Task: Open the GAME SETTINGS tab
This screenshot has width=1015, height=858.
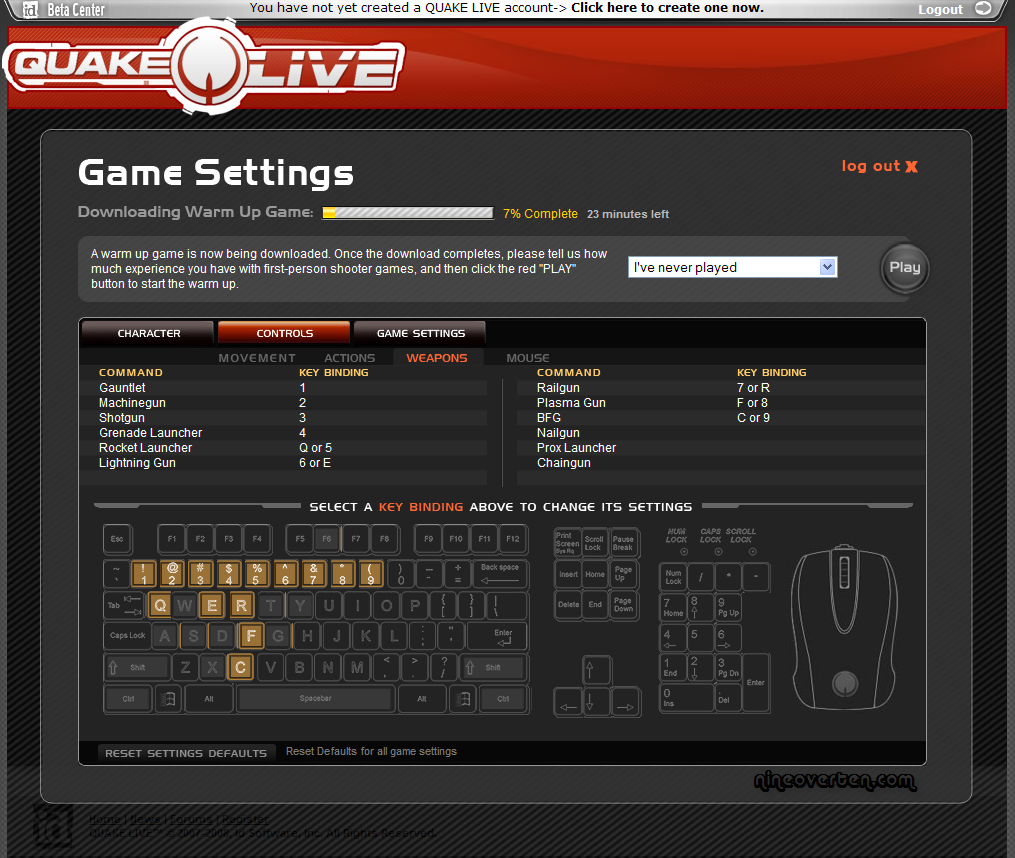Action: (420, 333)
